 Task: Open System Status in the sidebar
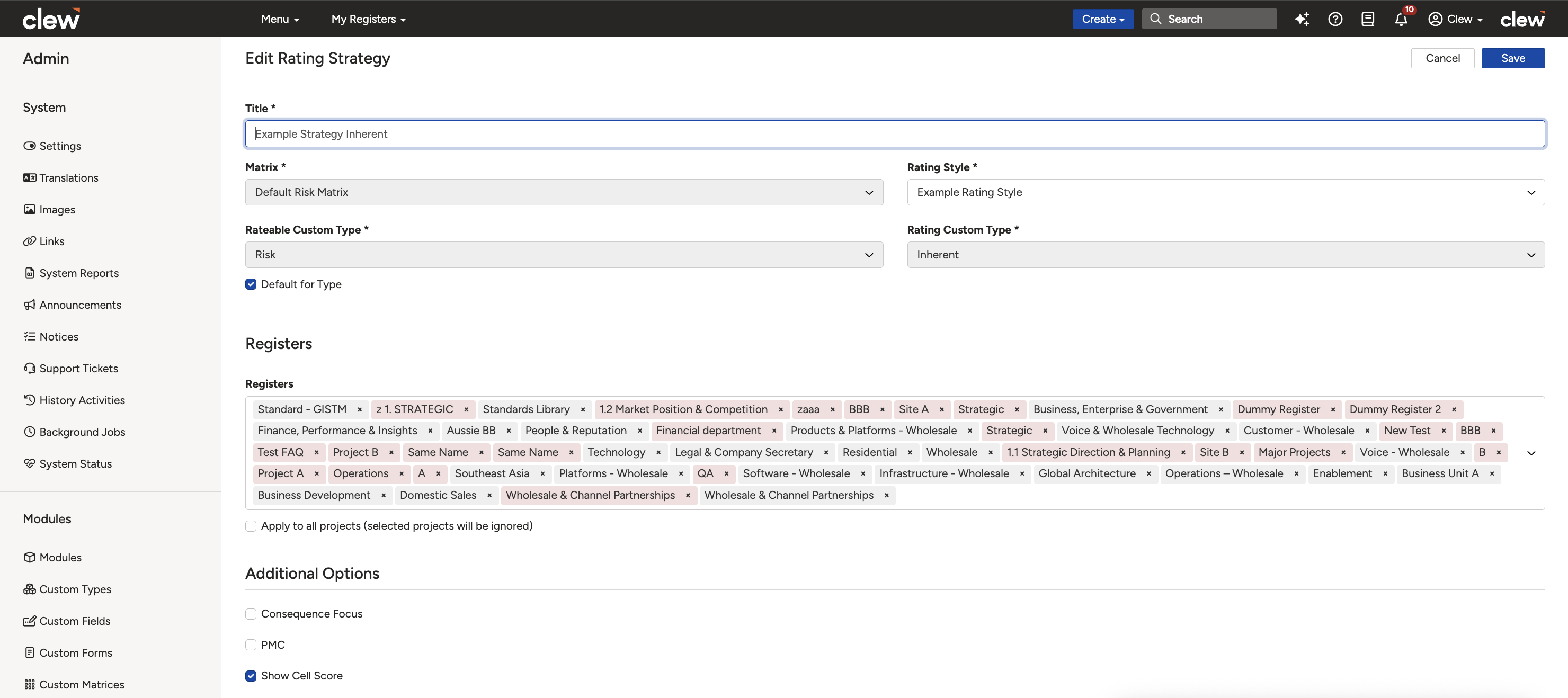click(68, 464)
